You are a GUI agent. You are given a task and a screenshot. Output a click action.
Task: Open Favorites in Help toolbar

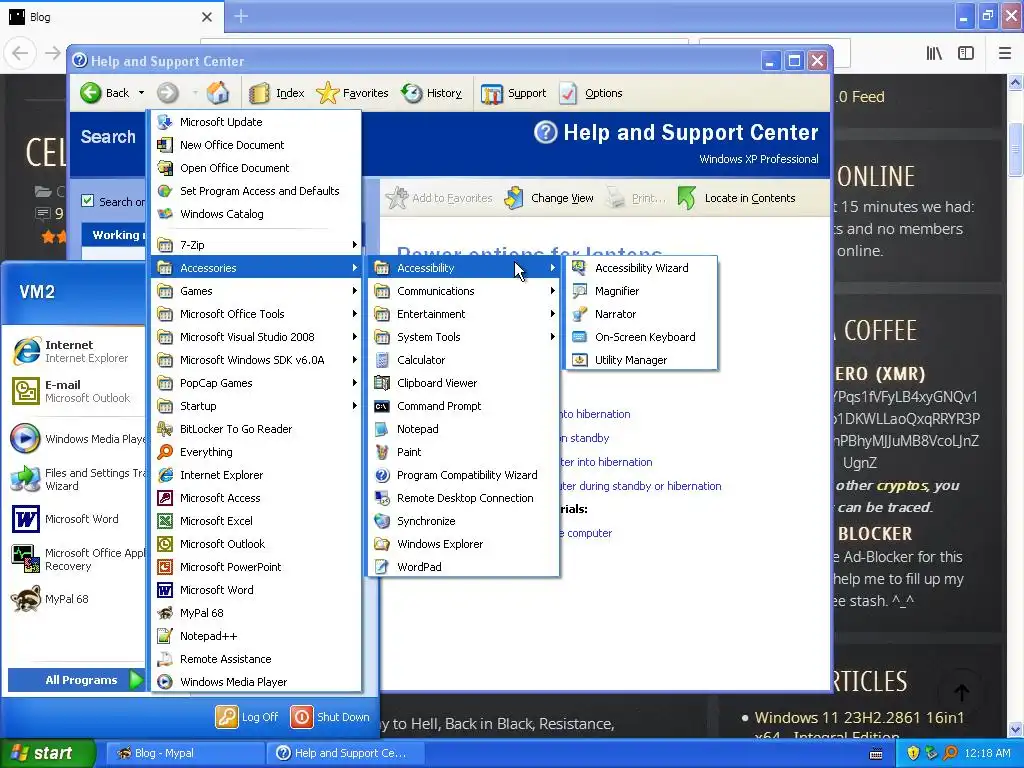pyautogui.click(x=353, y=93)
